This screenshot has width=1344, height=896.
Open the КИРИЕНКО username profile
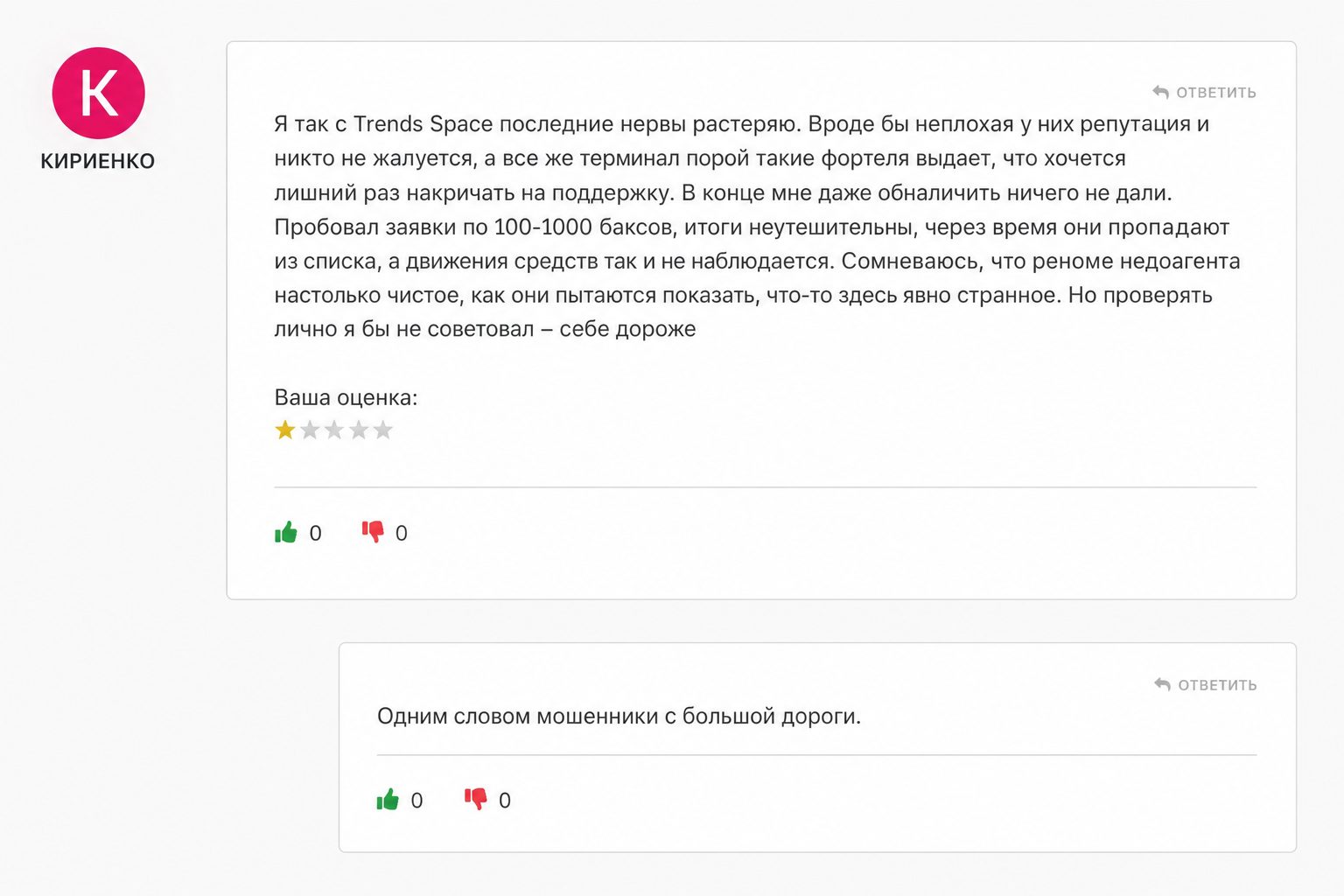tap(98, 161)
